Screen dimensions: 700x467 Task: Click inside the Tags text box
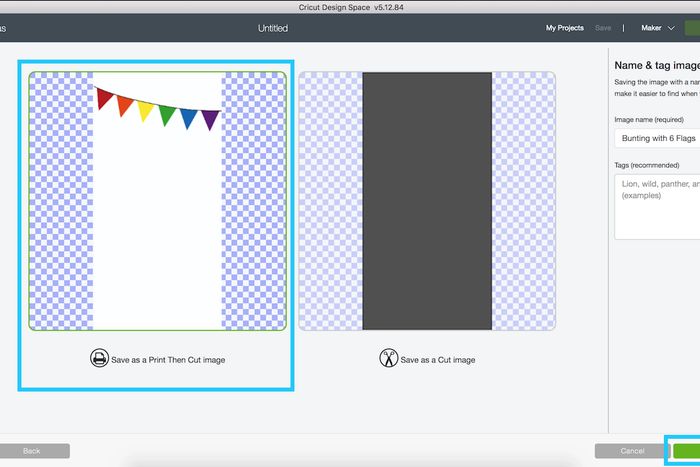(656, 207)
